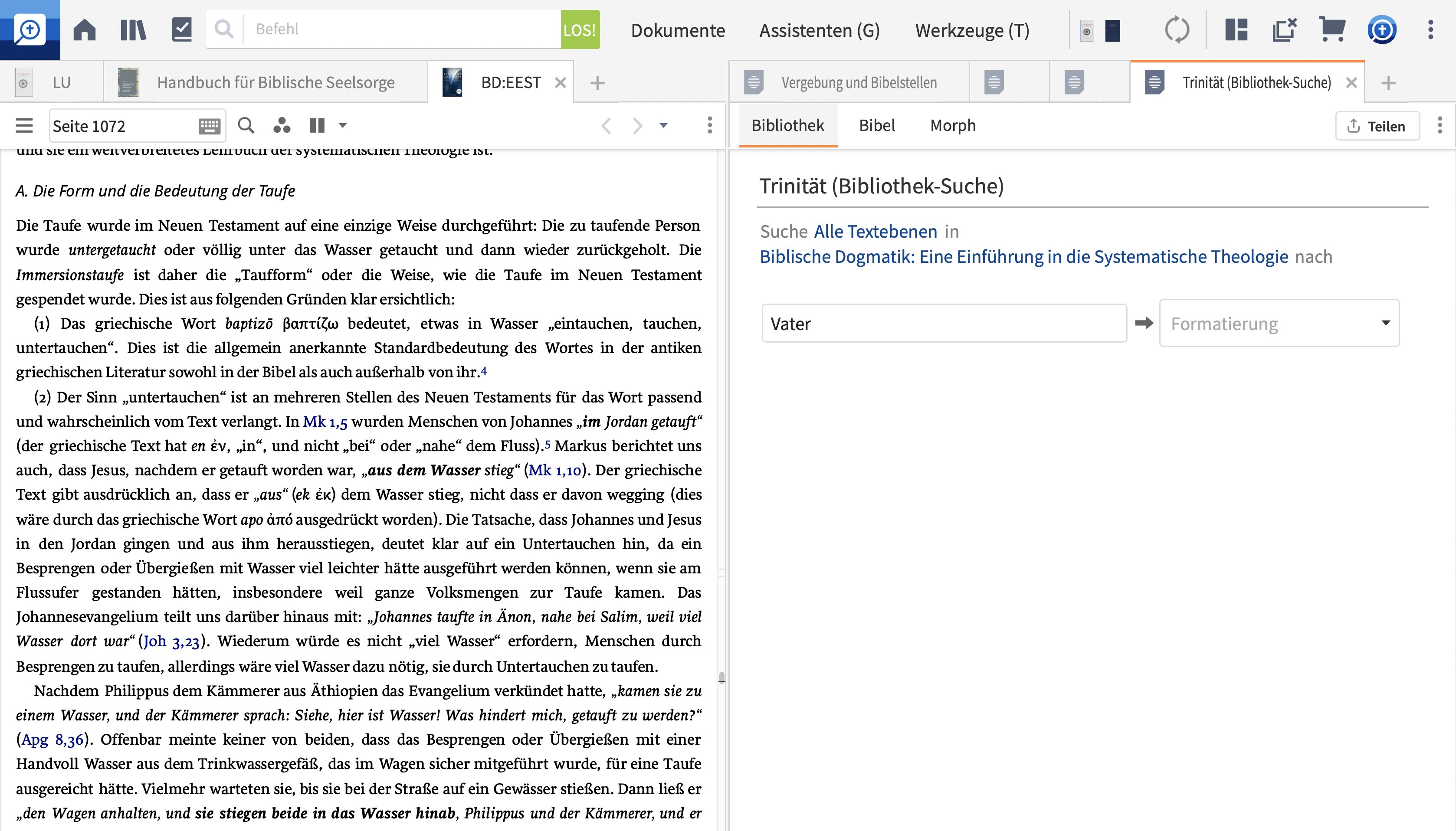Click the Vater search term field

(944, 324)
